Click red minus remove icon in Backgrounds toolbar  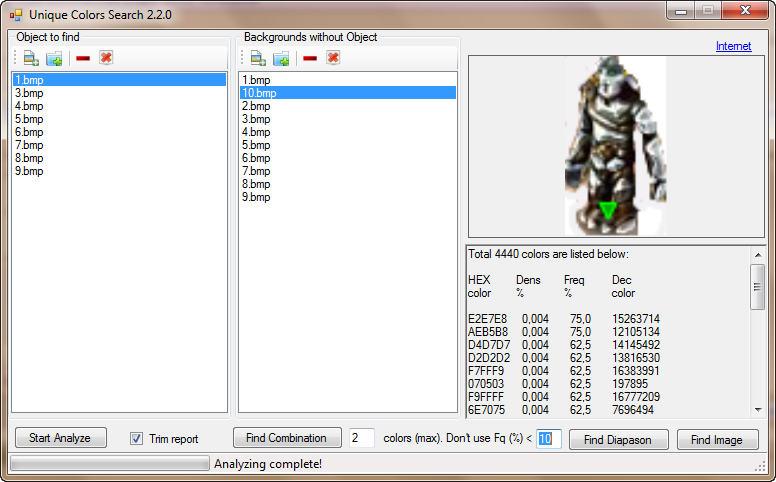(x=310, y=58)
